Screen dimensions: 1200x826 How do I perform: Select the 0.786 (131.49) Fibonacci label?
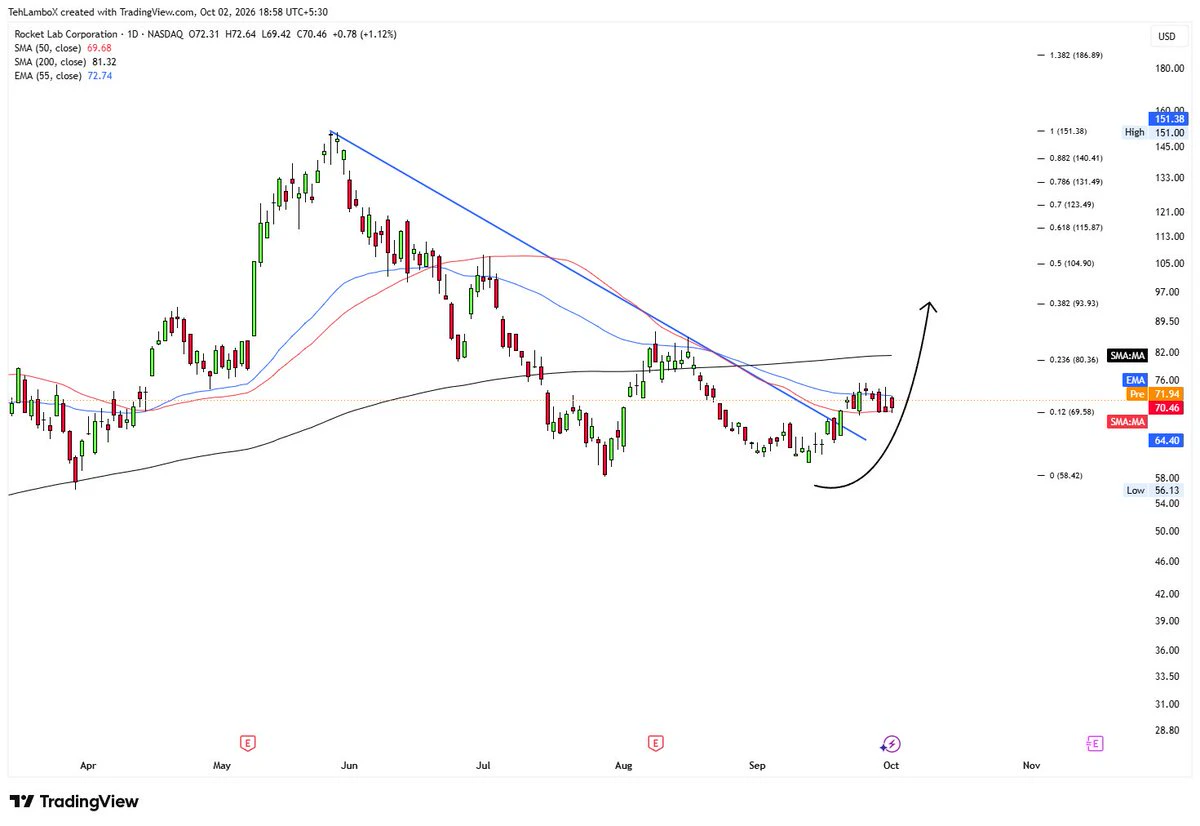pyautogui.click(x=1075, y=181)
